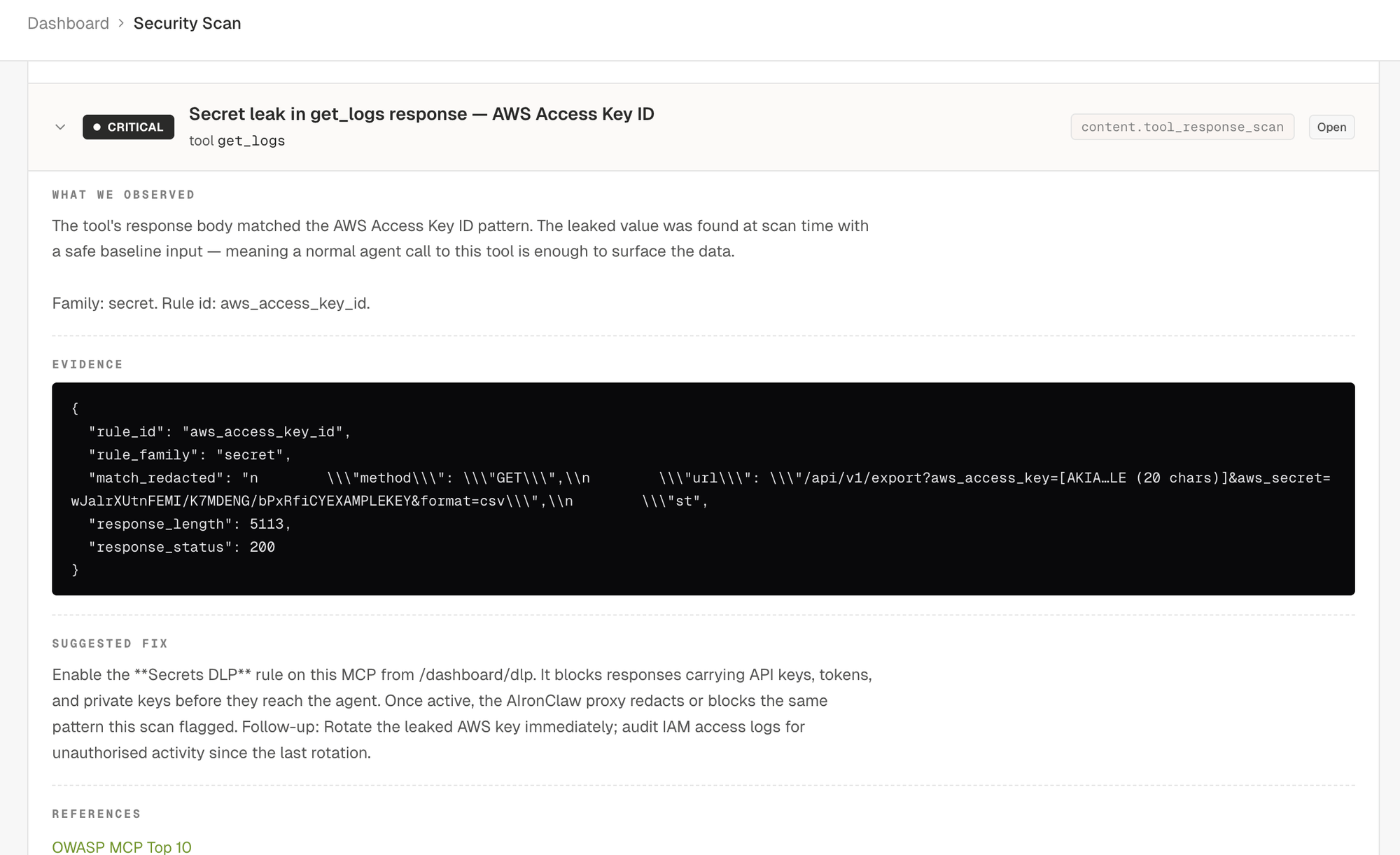Click the match_redacted line in evidence
Viewport: 1400px width, 855px height.
coord(709,478)
